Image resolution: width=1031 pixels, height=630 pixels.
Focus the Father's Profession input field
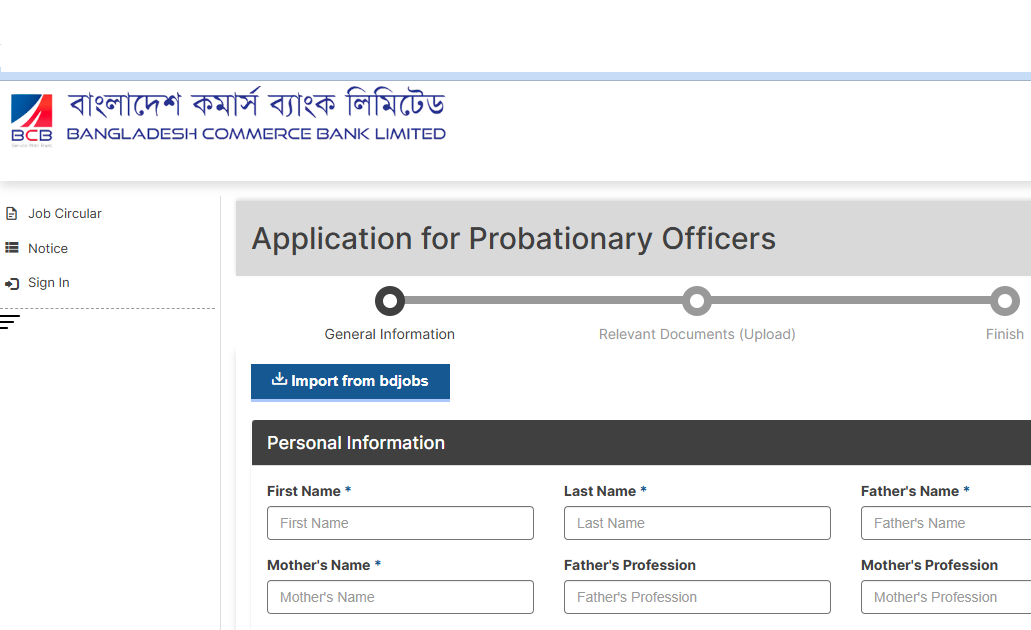point(697,597)
